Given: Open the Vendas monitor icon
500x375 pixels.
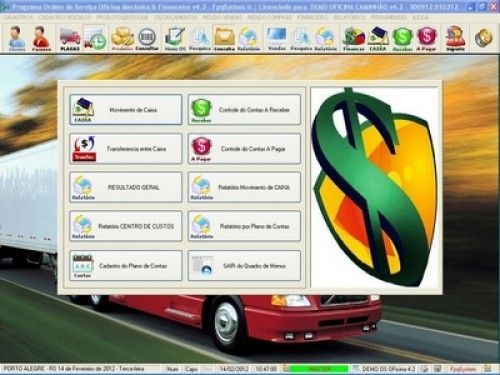Looking at the screenshot, I should click(277, 38).
